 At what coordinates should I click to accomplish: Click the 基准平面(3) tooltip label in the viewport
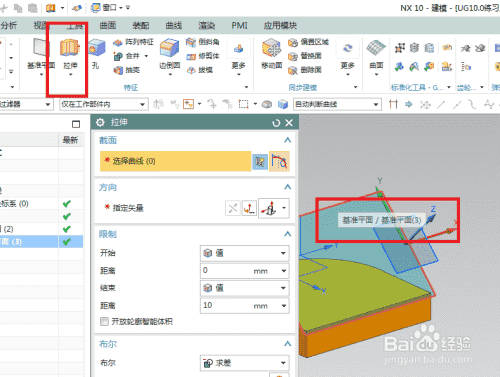click(x=382, y=220)
